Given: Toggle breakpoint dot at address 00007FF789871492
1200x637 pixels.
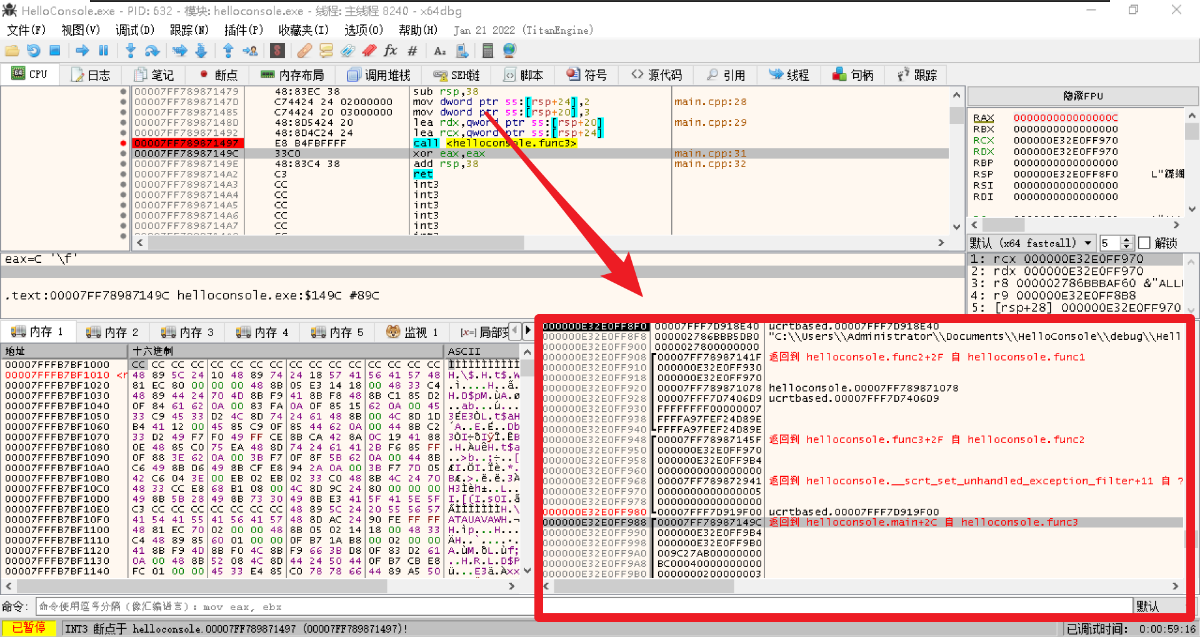Looking at the screenshot, I should coord(124,132).
